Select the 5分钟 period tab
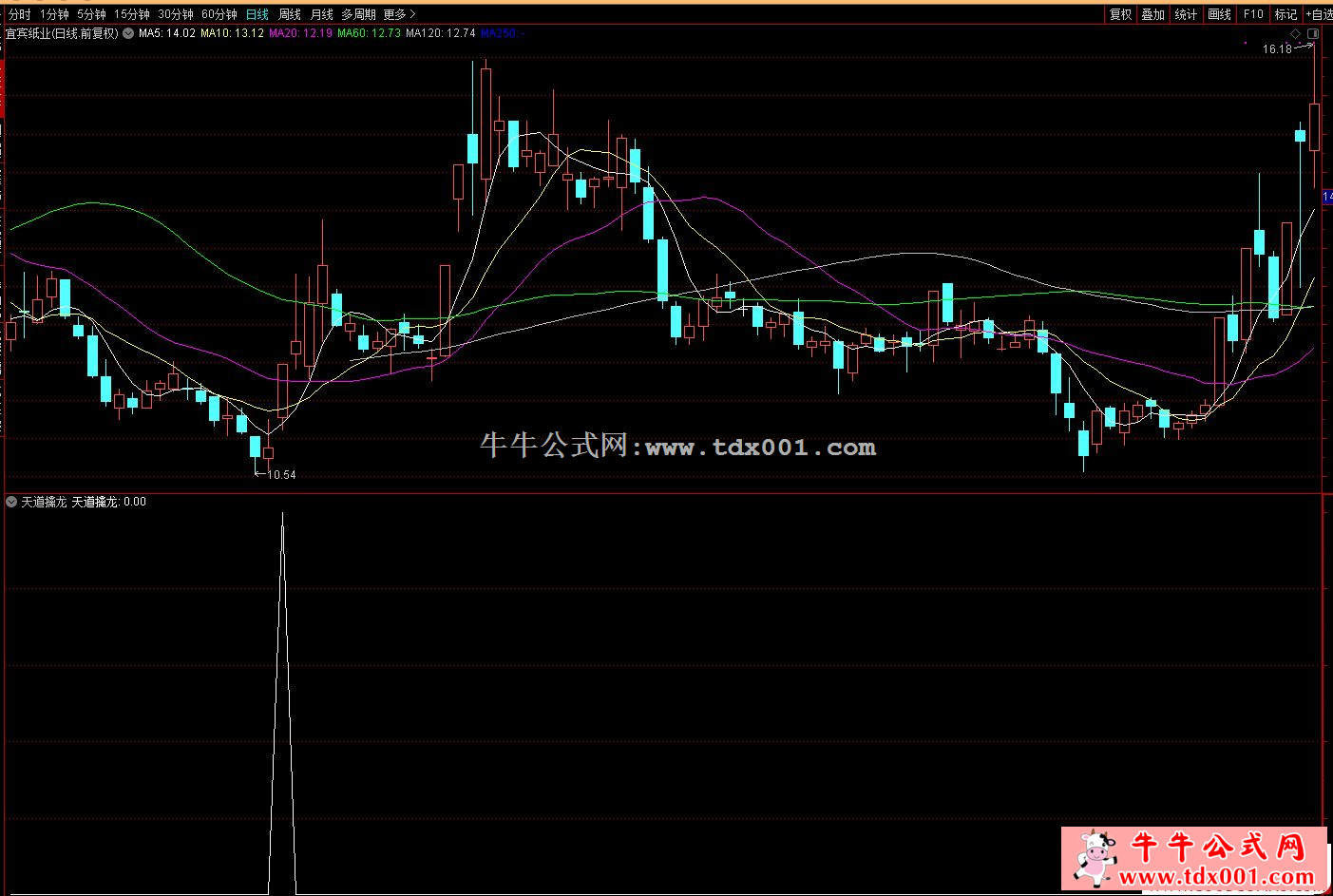Viewport: 1333px width, 896px height. [91, 14]
